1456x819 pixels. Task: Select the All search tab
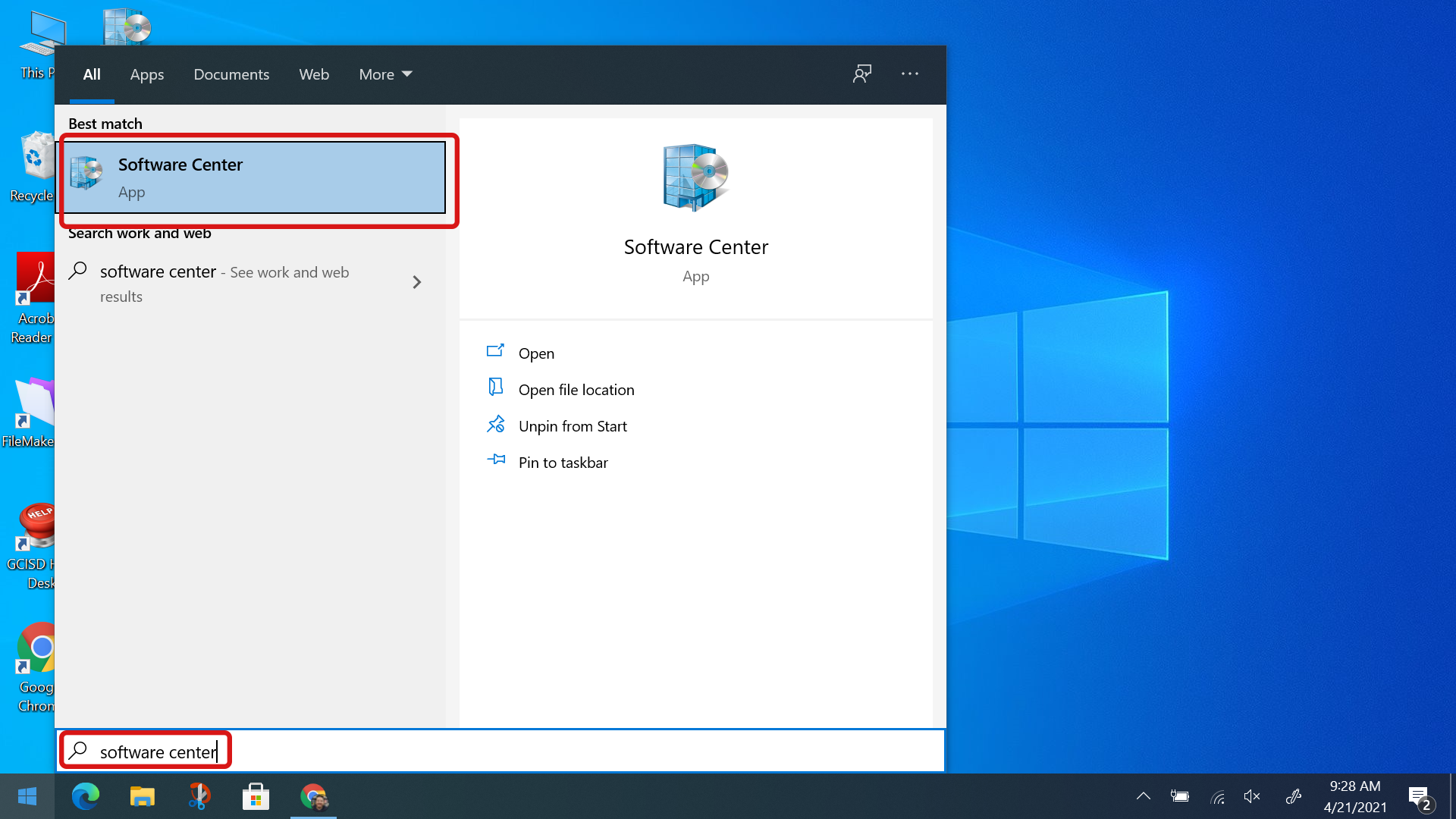pos(92,74)
